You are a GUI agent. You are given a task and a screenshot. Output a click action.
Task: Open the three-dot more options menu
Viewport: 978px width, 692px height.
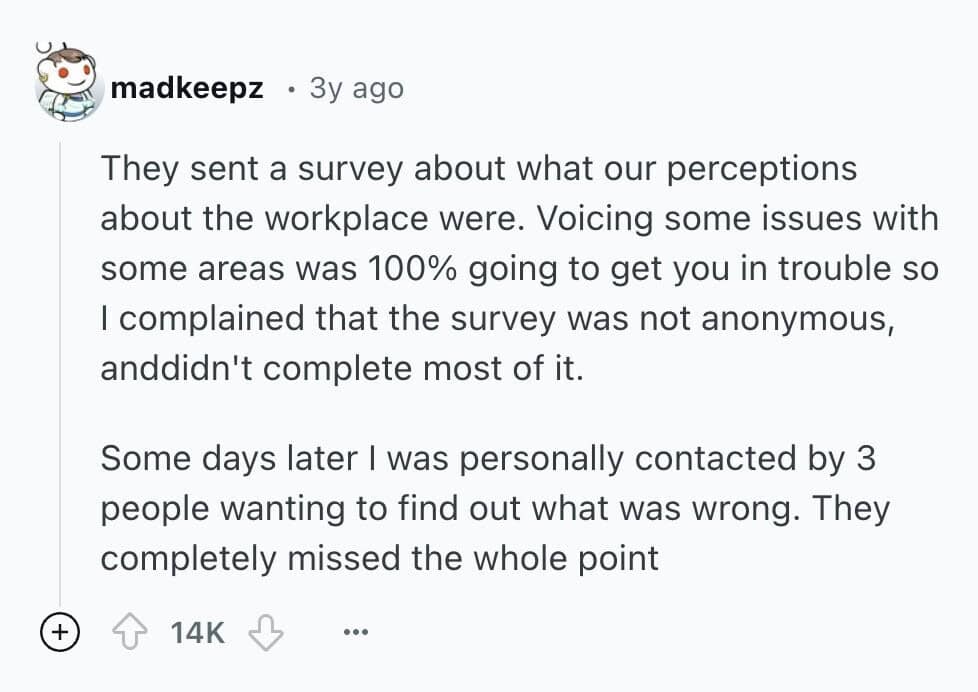(x=355, y=633)
